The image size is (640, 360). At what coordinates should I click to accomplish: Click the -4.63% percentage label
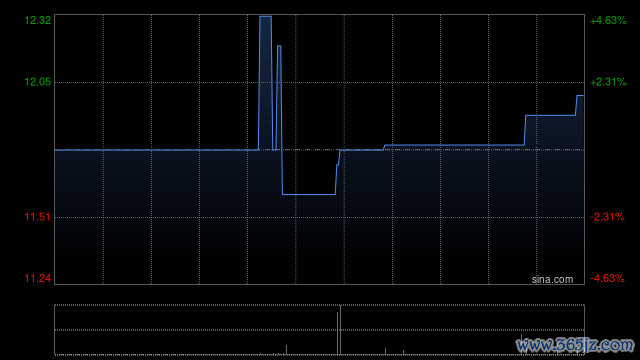pyautogui.click(x=607, y=278)
